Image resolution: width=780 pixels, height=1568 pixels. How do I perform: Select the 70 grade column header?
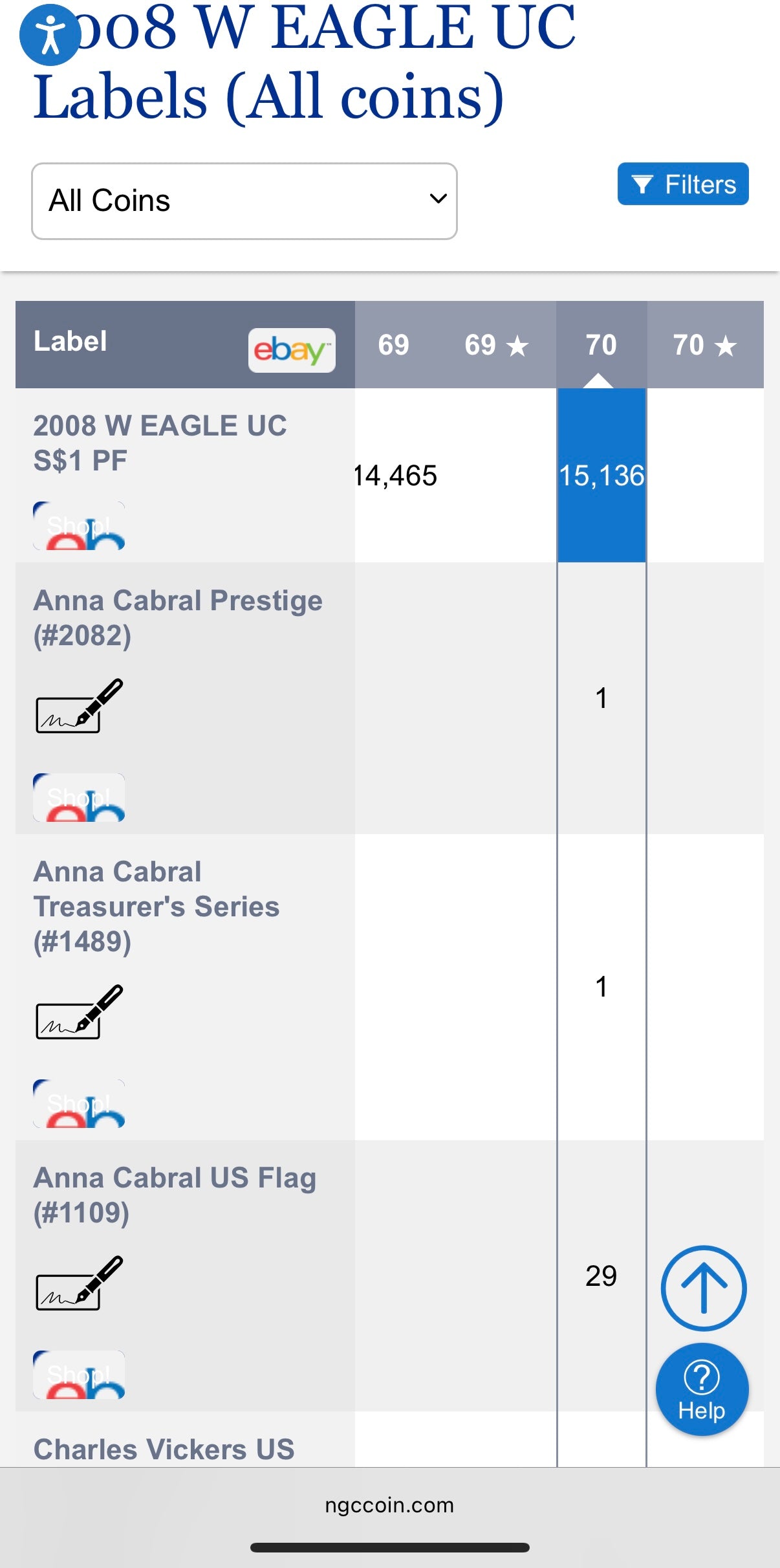(601, 345)
